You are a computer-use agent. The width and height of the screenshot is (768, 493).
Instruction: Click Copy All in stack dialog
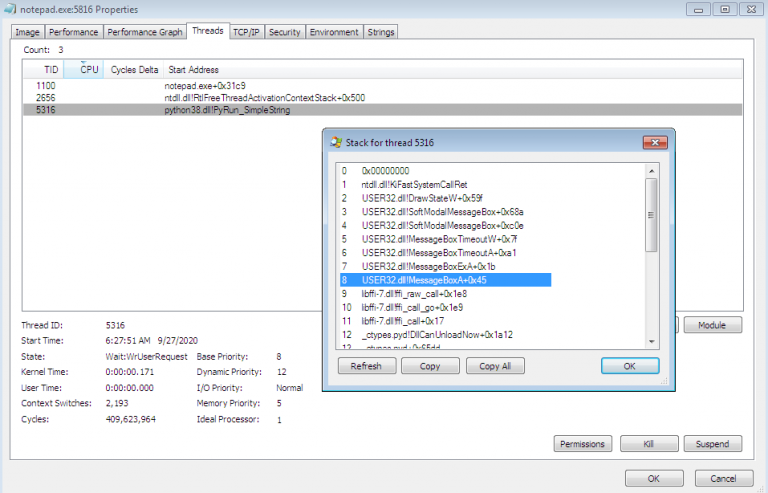point(495,366)
